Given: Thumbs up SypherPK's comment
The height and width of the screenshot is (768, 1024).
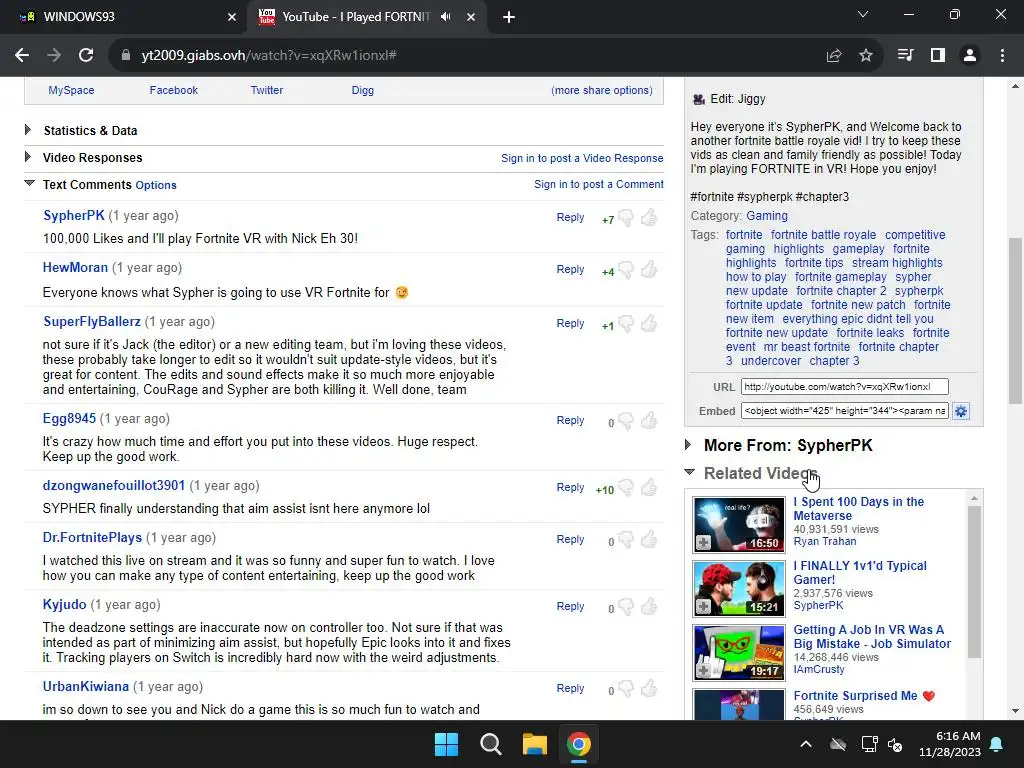Looking at the screenshot, I should (648, 217).
